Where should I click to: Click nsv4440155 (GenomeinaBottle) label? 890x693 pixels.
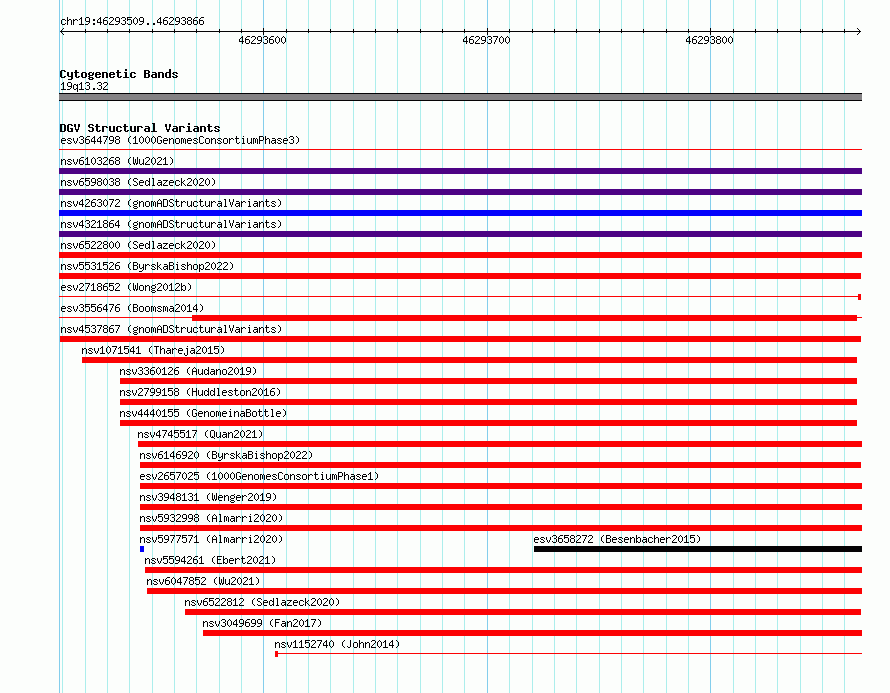pos(203,413)
